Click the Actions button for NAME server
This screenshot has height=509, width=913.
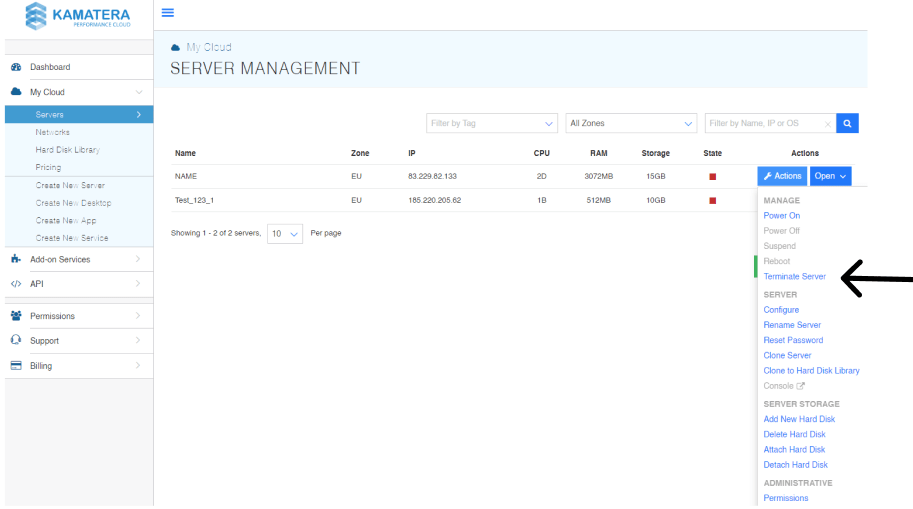(782, 176)
